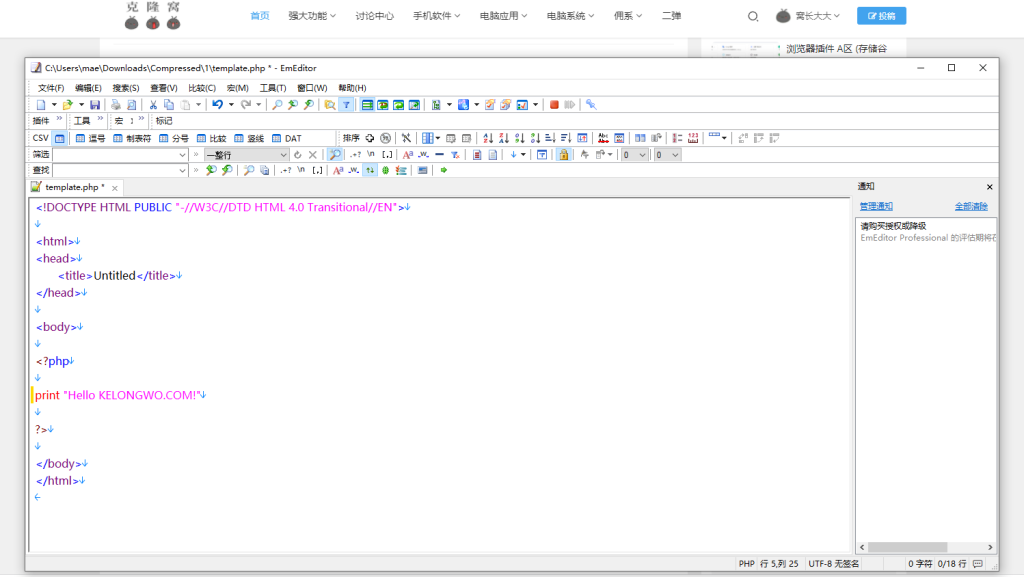Click the plus icon next to 排序

tap(370, 138)
